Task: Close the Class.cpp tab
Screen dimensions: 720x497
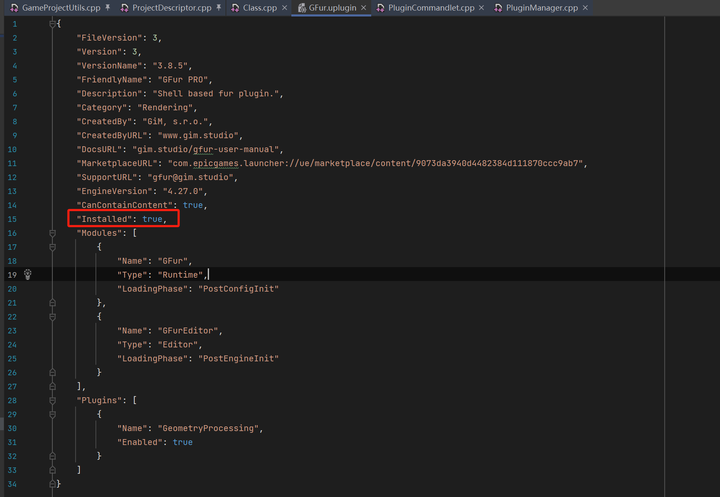Action: pos(285,8)
